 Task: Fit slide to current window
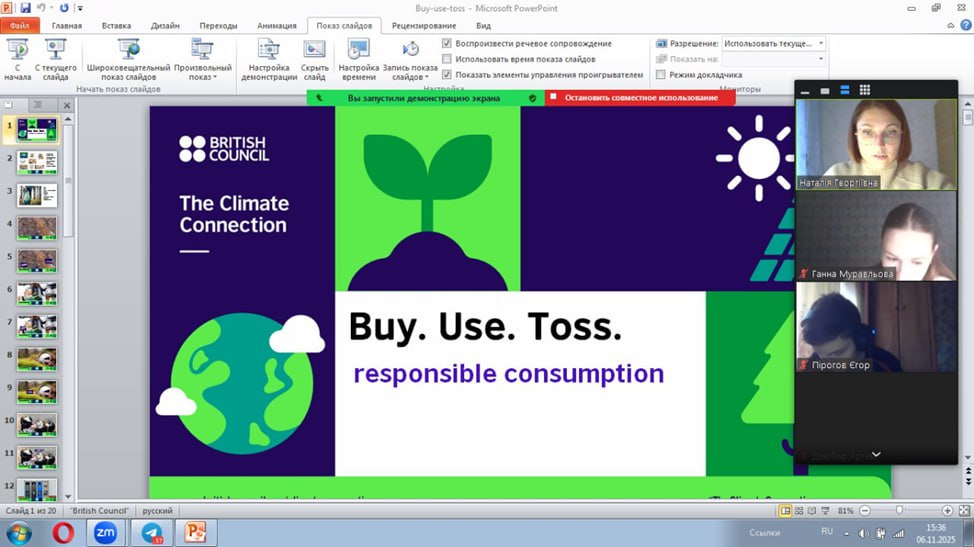click(x=964, y=510)
